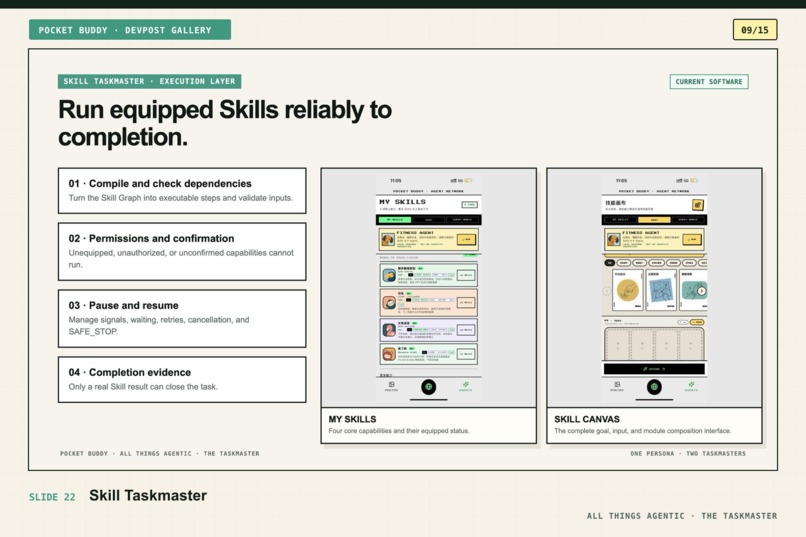Select the Fitness Agent dog avatar in My Skills

coord(388,239)
